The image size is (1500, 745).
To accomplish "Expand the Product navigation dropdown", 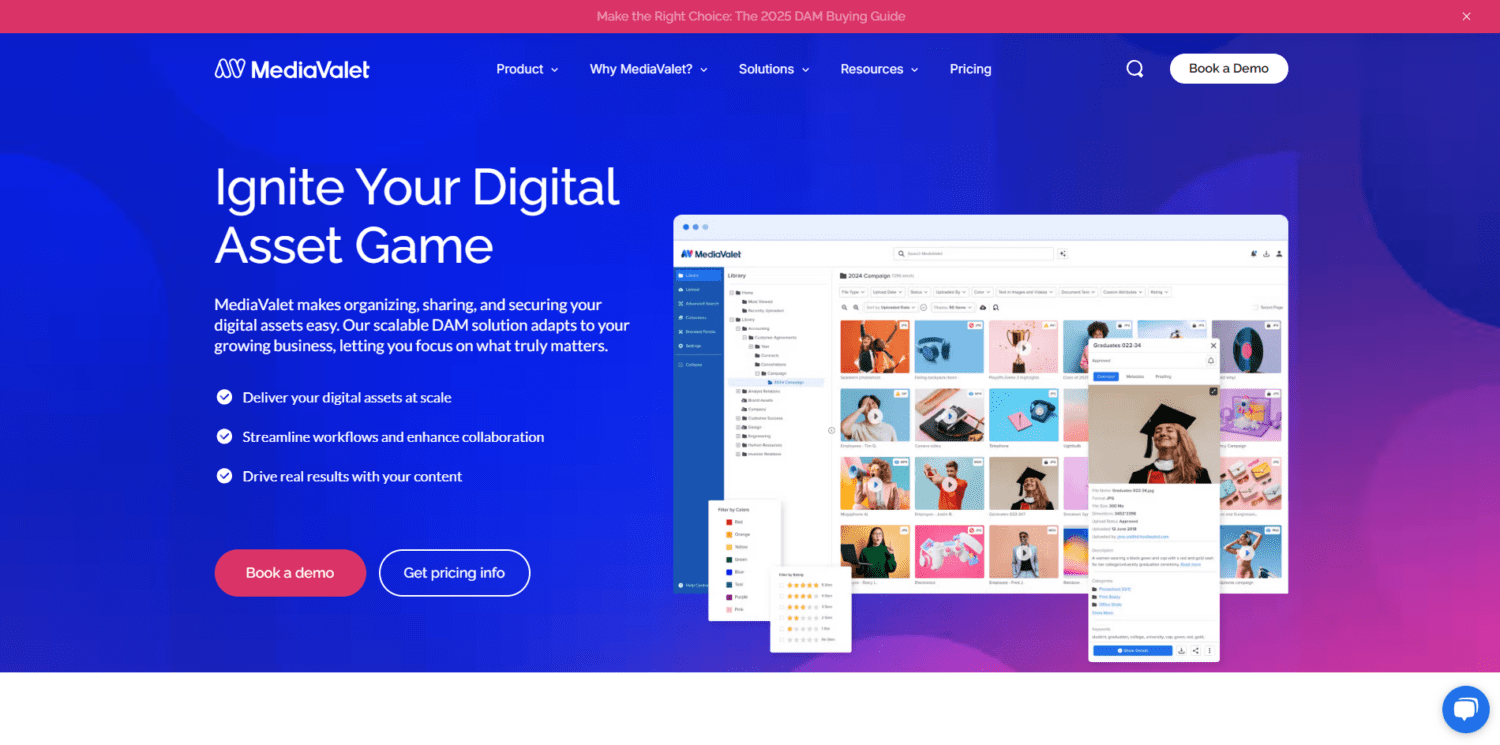I will coord(527,69).
